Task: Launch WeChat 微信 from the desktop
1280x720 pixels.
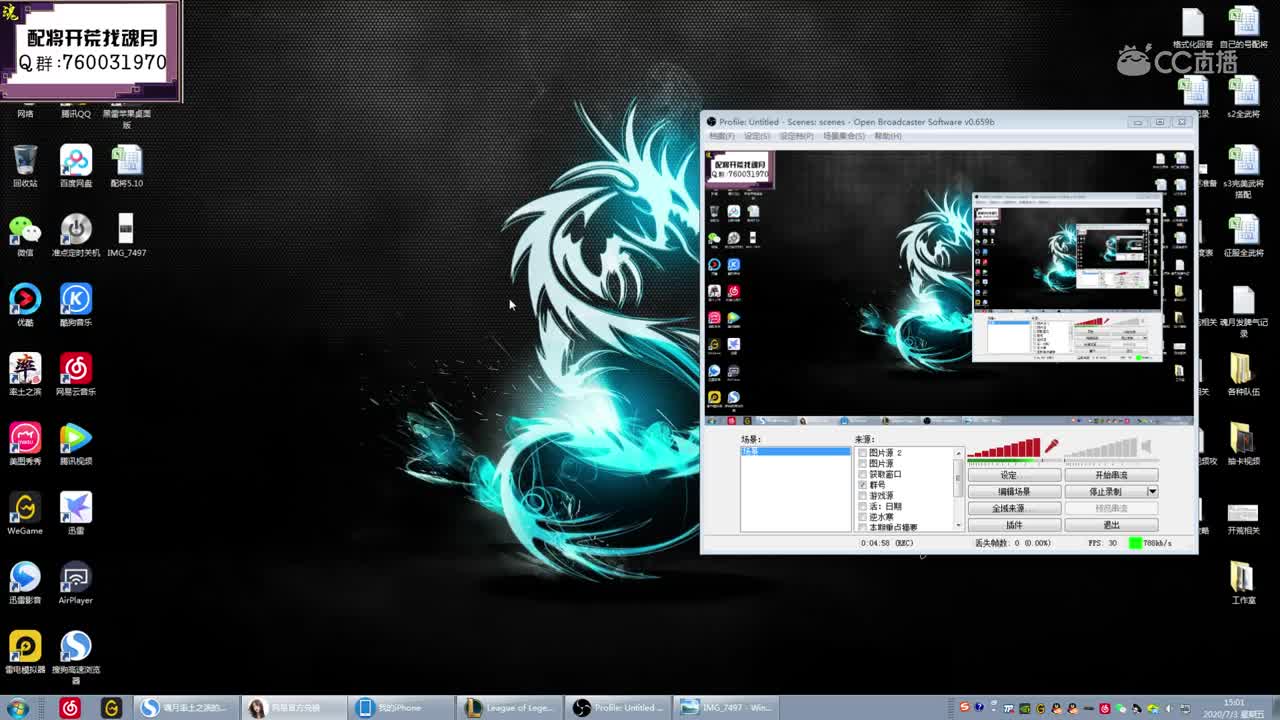Action: (x=25, y=235)
